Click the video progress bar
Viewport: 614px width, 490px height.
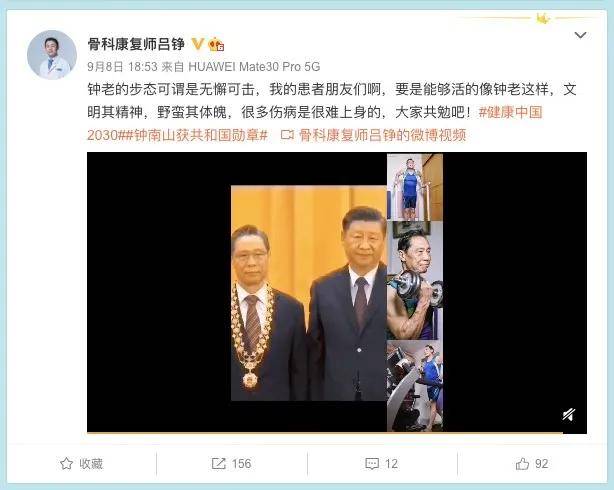[325, 432]
